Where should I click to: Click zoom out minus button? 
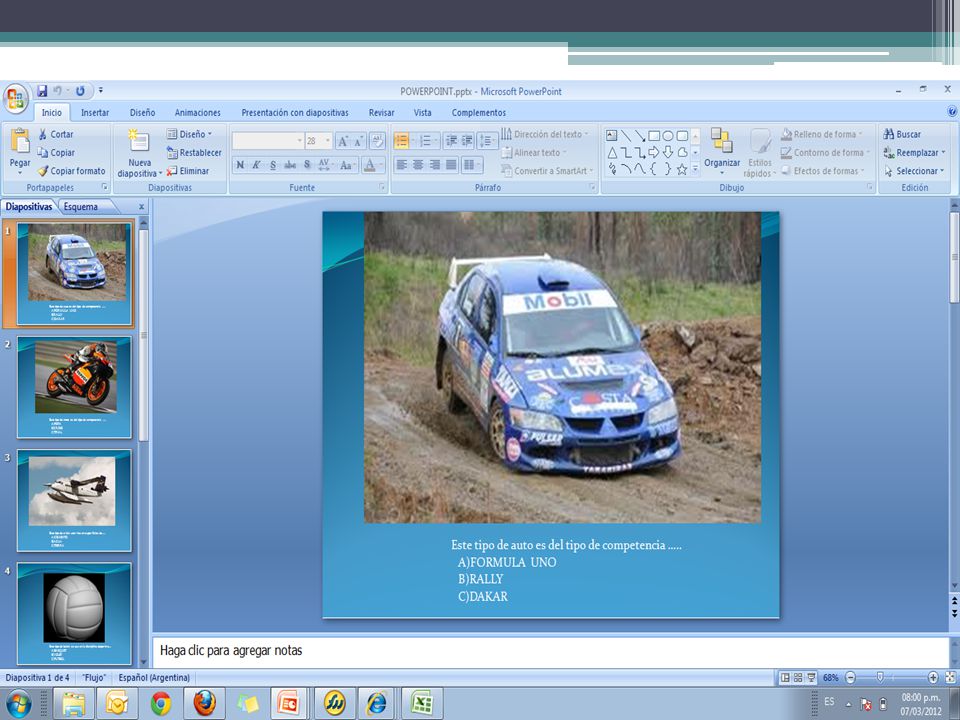[x=850, y=678]
